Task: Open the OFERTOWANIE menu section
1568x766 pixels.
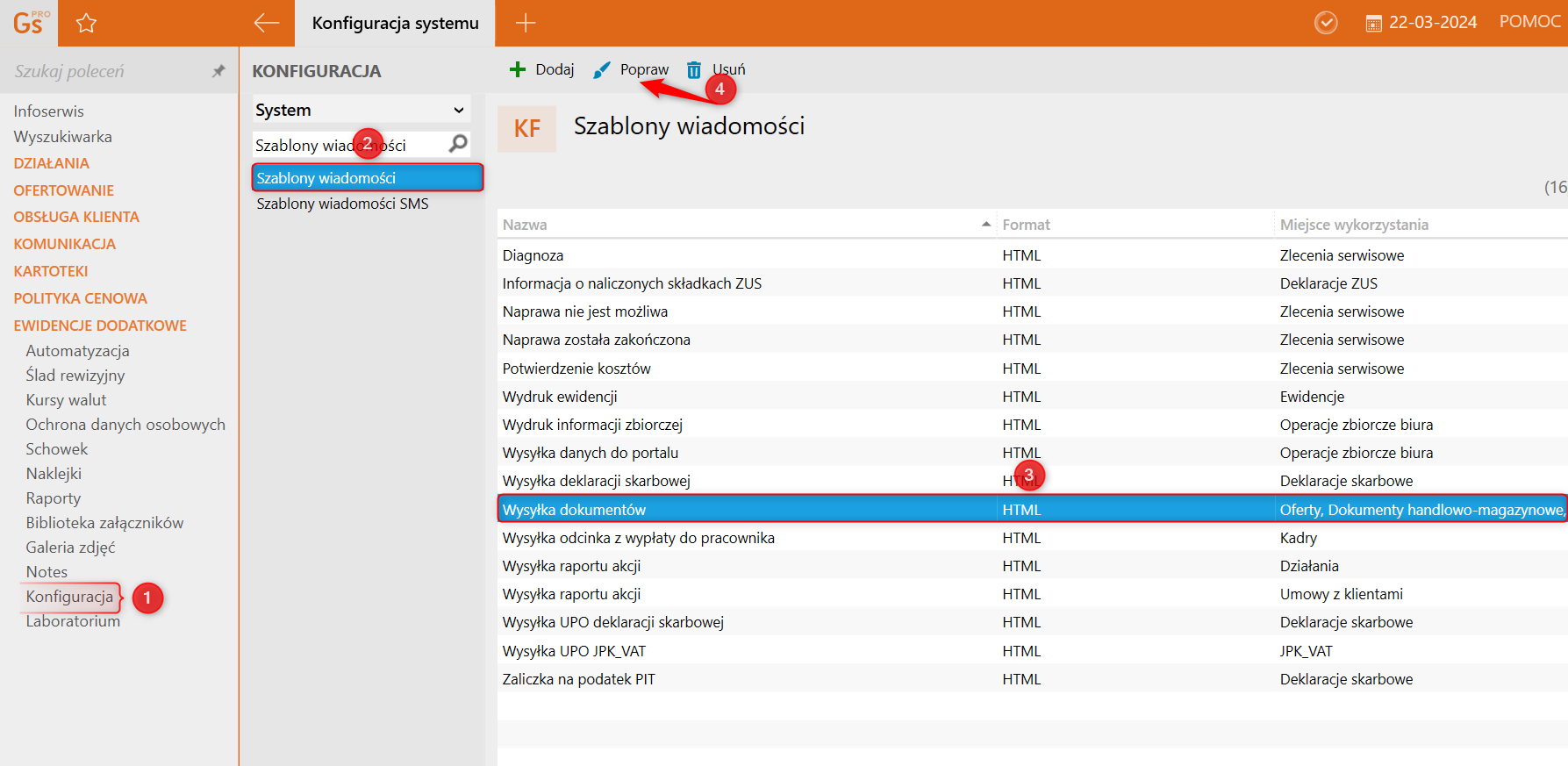Action: [x=64, y=190]
